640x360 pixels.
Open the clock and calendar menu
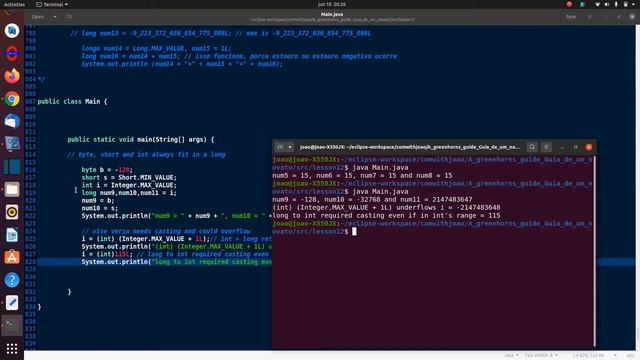(x=332, y=4)
